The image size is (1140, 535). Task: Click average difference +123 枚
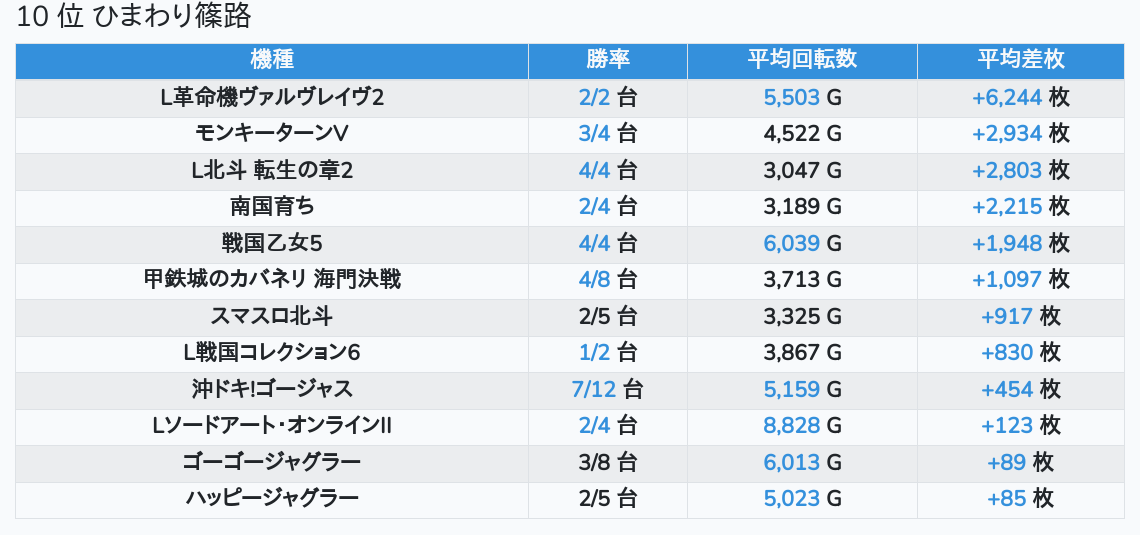coord(1021,426)
